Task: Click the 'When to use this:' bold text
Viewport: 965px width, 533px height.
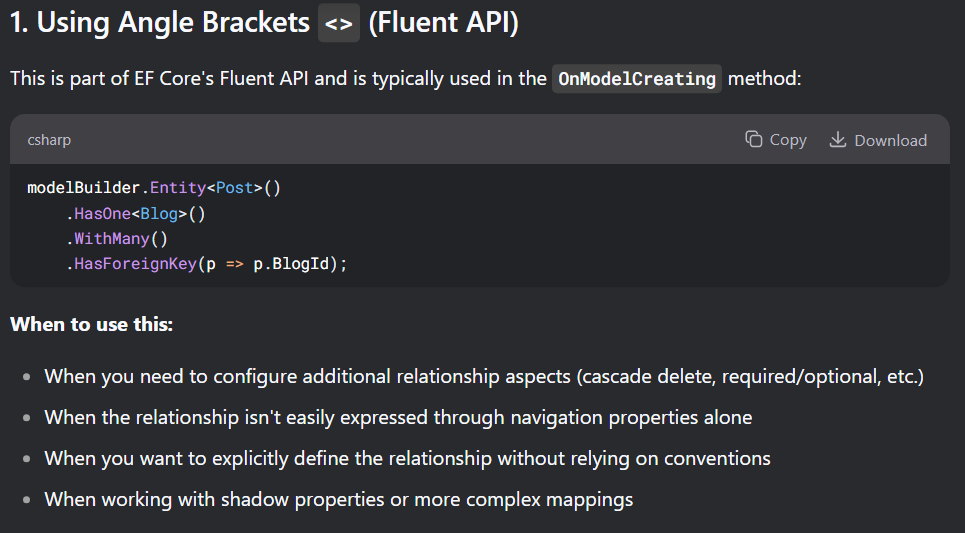Action: click(92, 325)
